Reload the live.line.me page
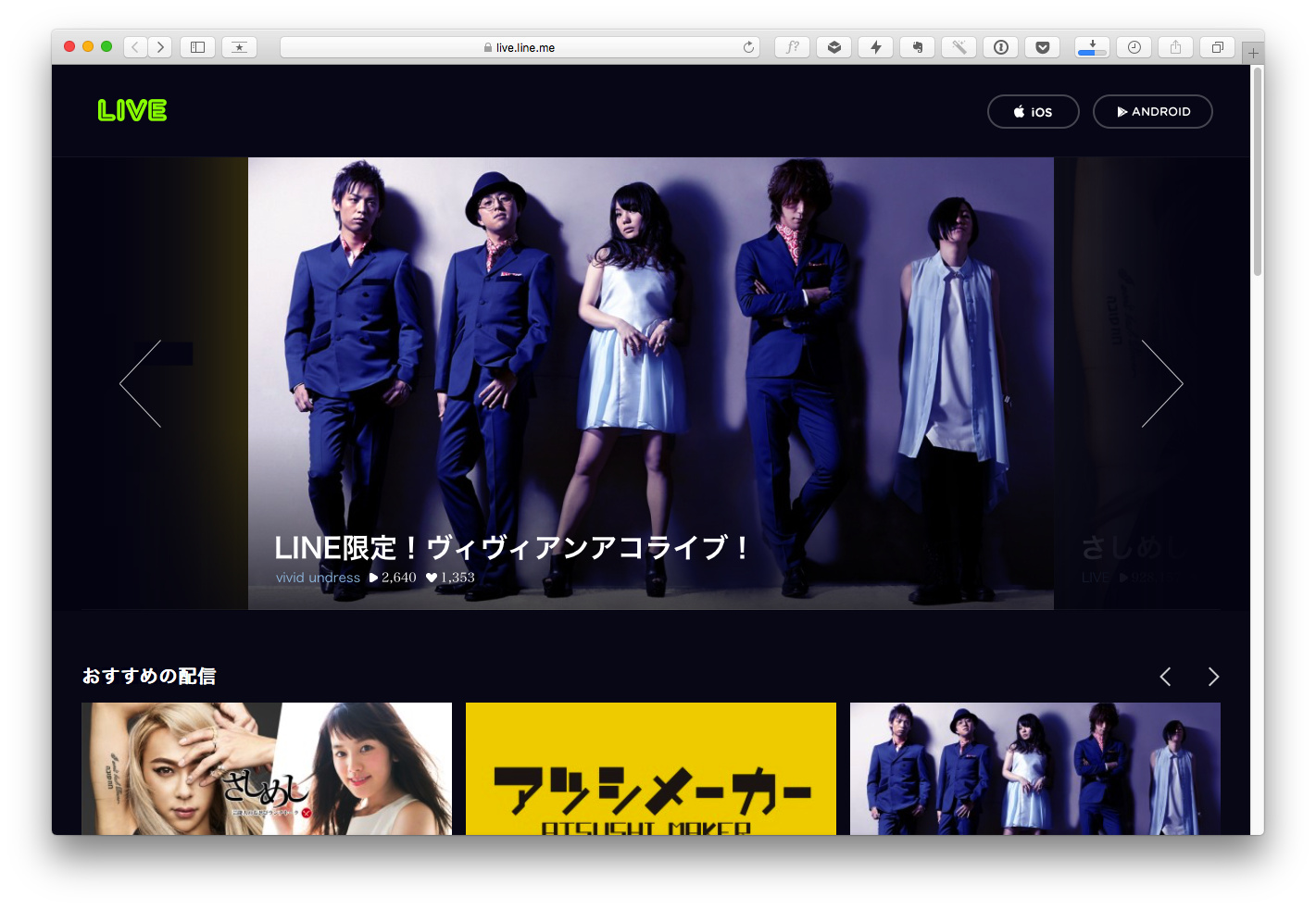The height and width of the screenshot is (909, 1316). coord(748,47)
